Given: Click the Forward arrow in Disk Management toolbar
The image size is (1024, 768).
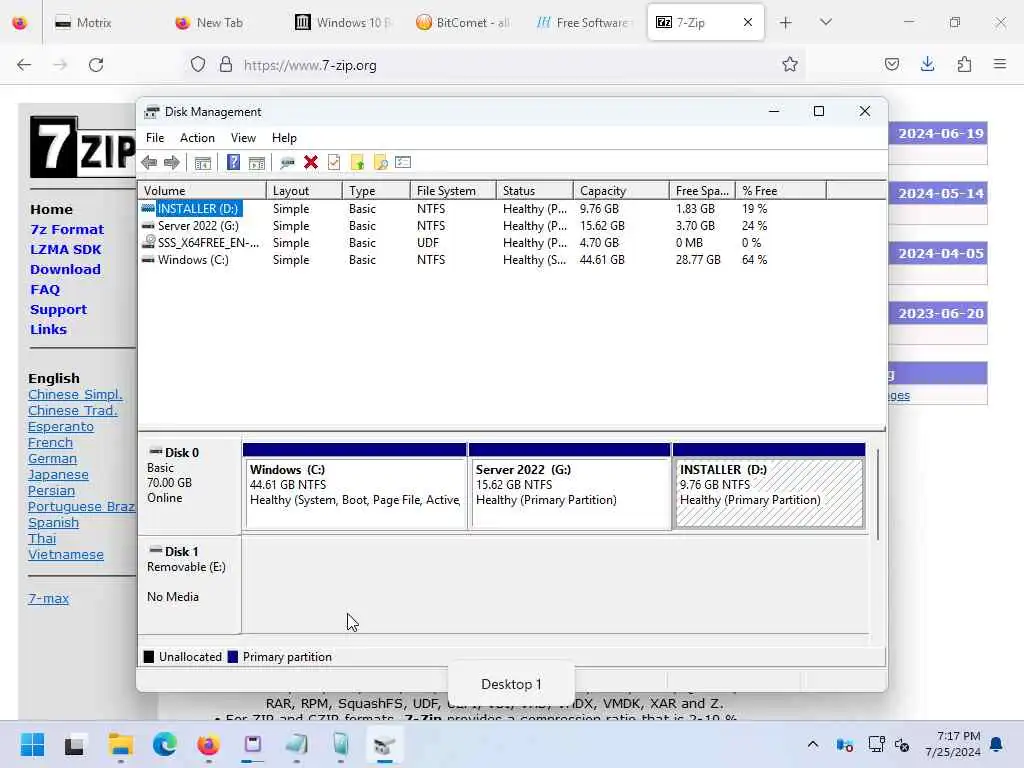Looking at the screenshot, I should pyautogui.click(x=172, y=163).
